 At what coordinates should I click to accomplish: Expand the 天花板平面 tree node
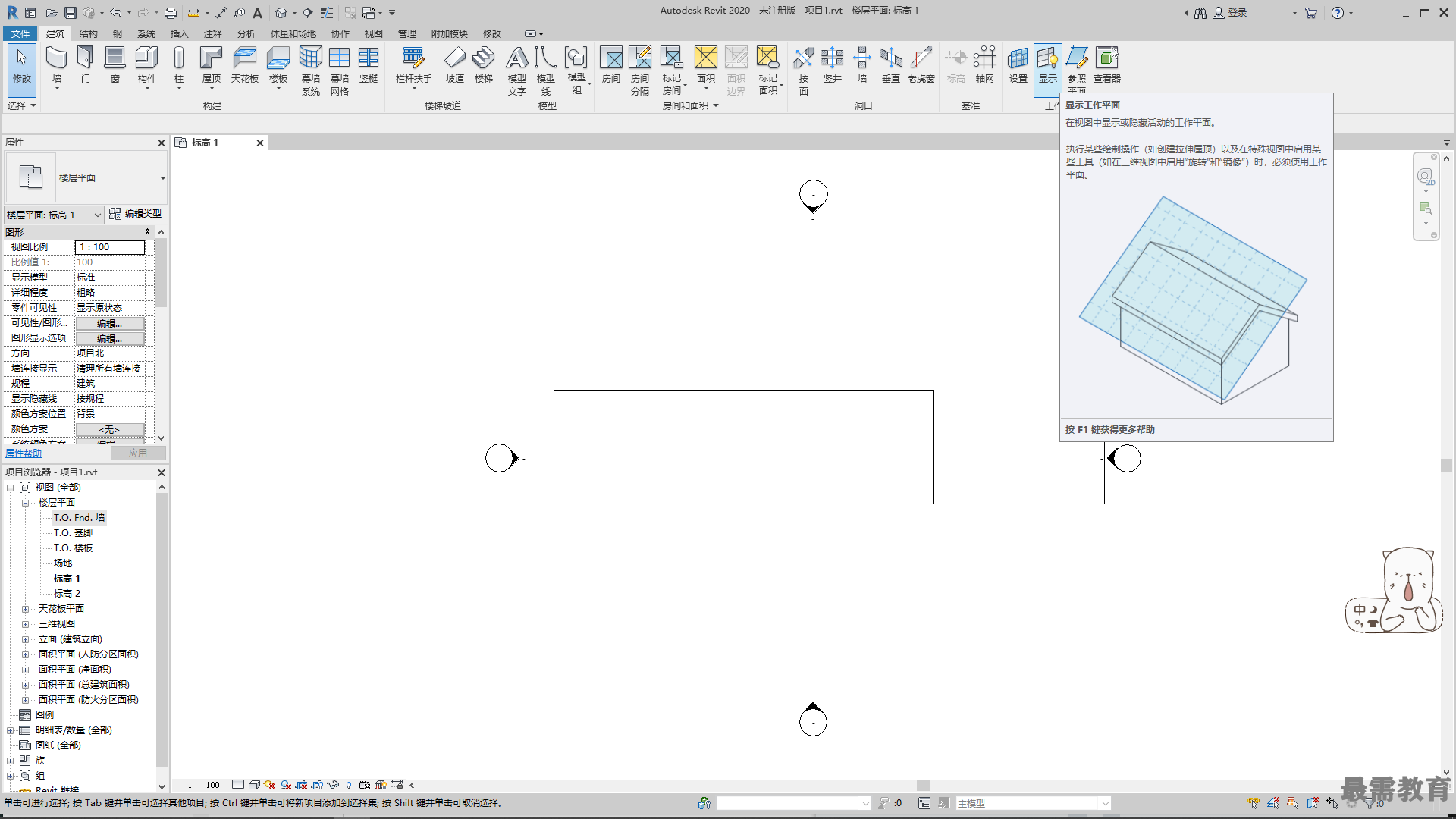coord(25,609)
